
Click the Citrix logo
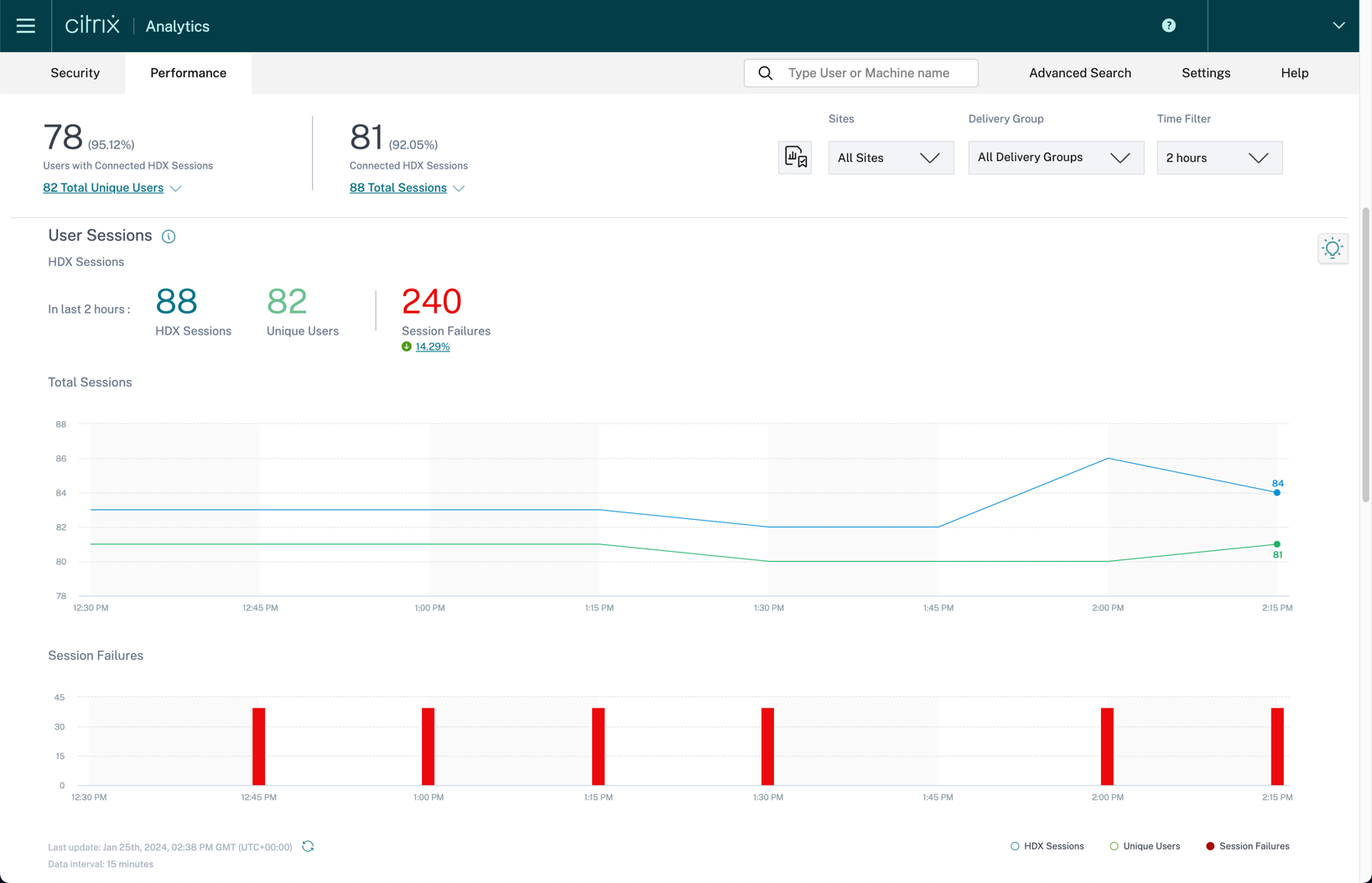pos(92,26)
